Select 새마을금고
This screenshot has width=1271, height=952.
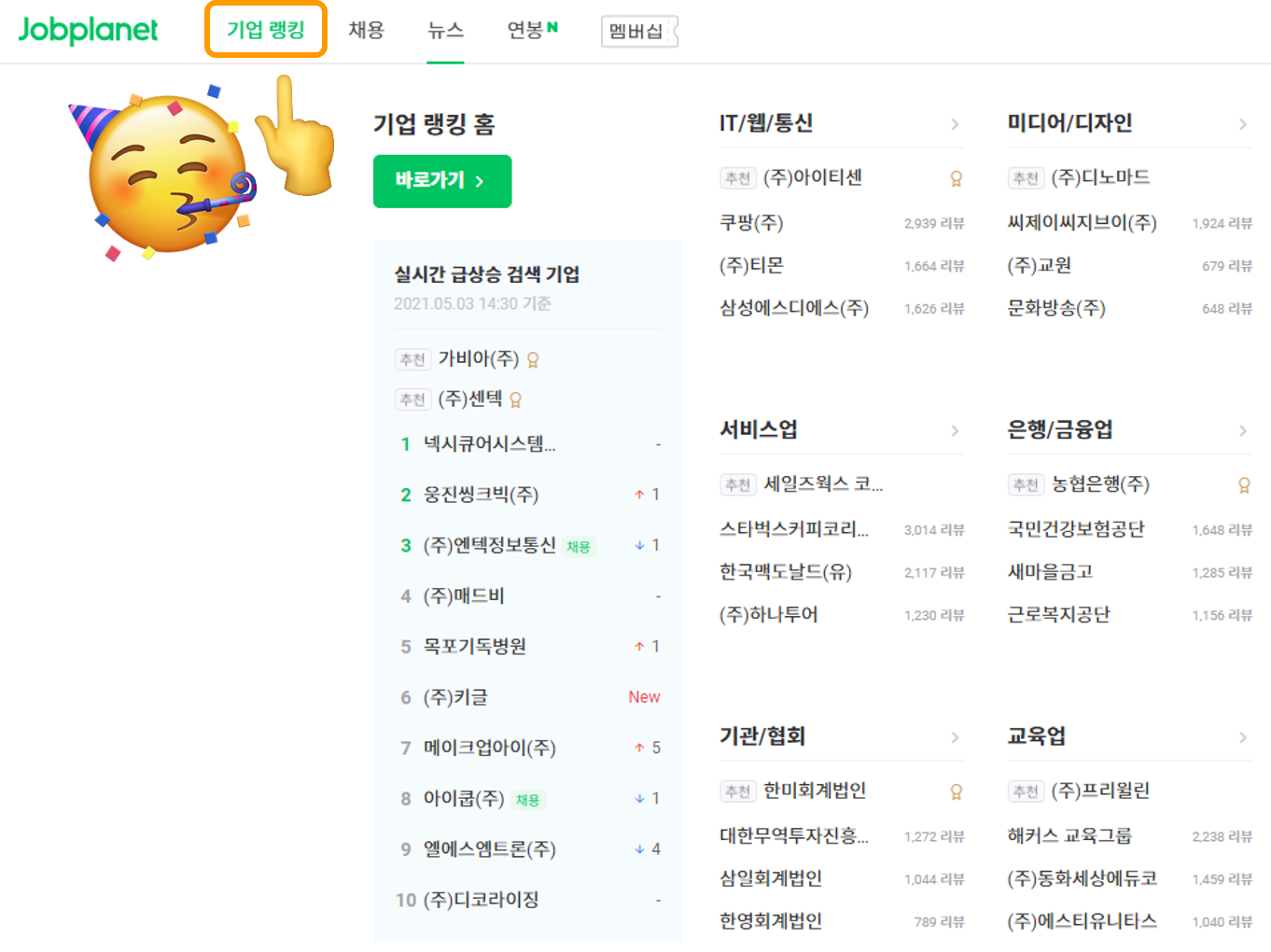pos(1050,572)
